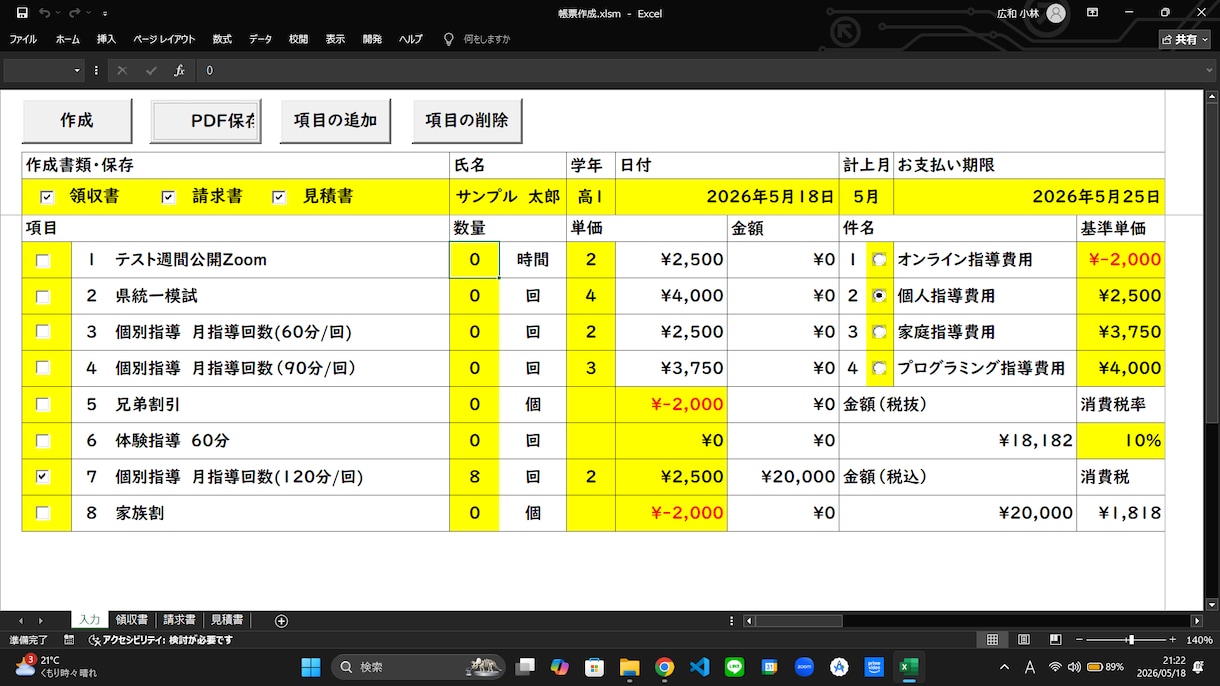Select the オンライン指導費用 radio button
This screenshot has width=1220, height=686.
click(879, 260)
